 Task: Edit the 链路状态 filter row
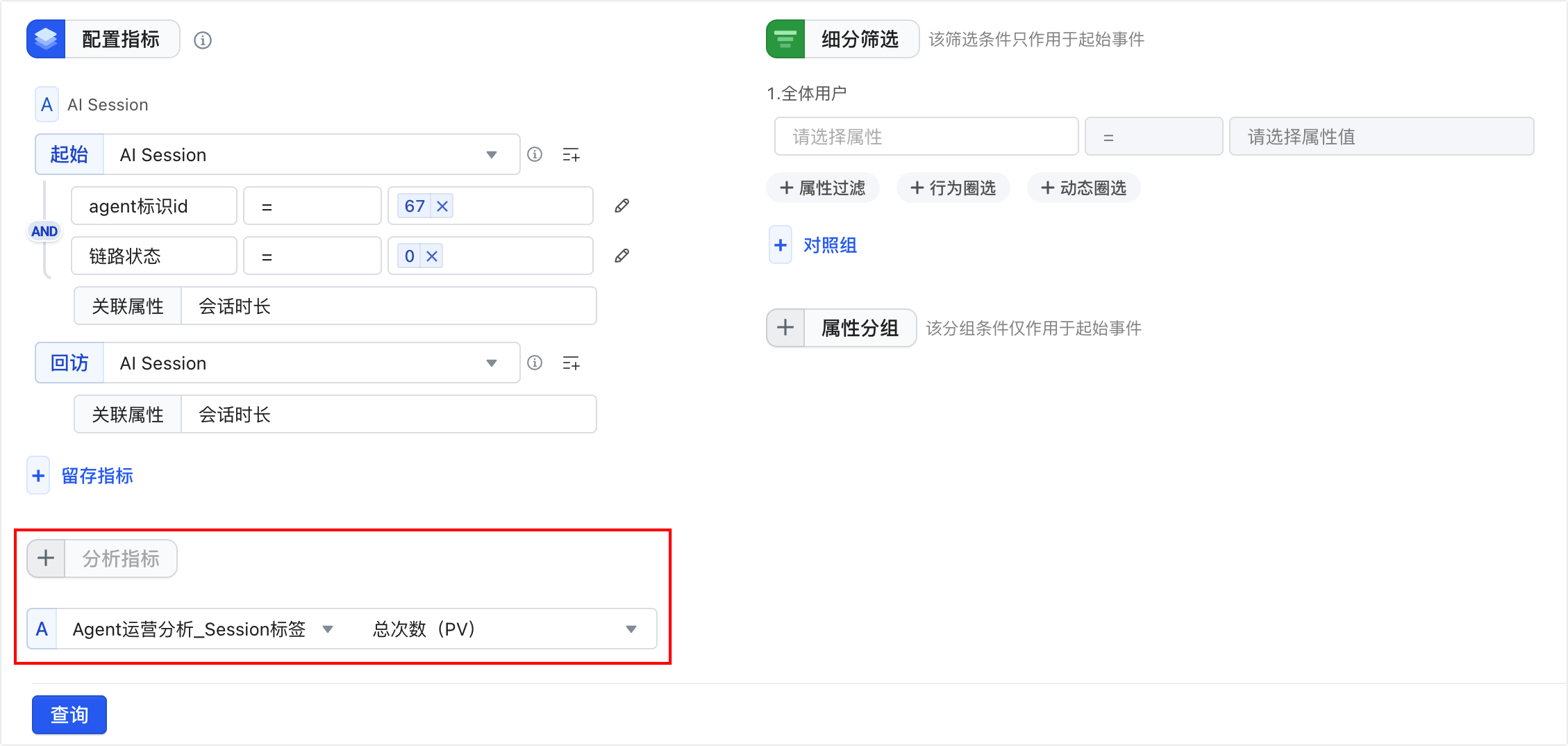[x=622, y=256]
